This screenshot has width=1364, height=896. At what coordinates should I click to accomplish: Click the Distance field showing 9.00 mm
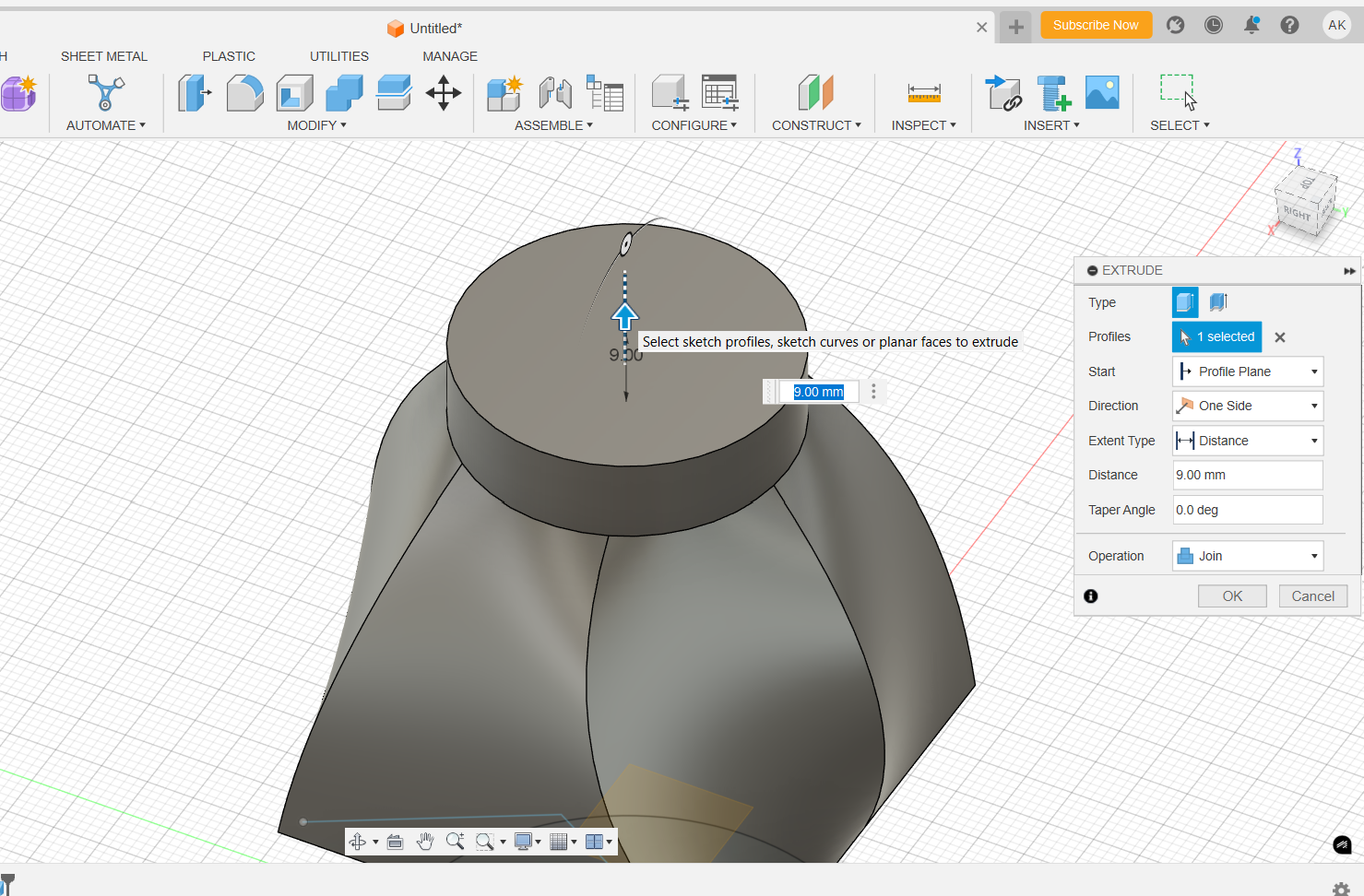coord(1248,475)
